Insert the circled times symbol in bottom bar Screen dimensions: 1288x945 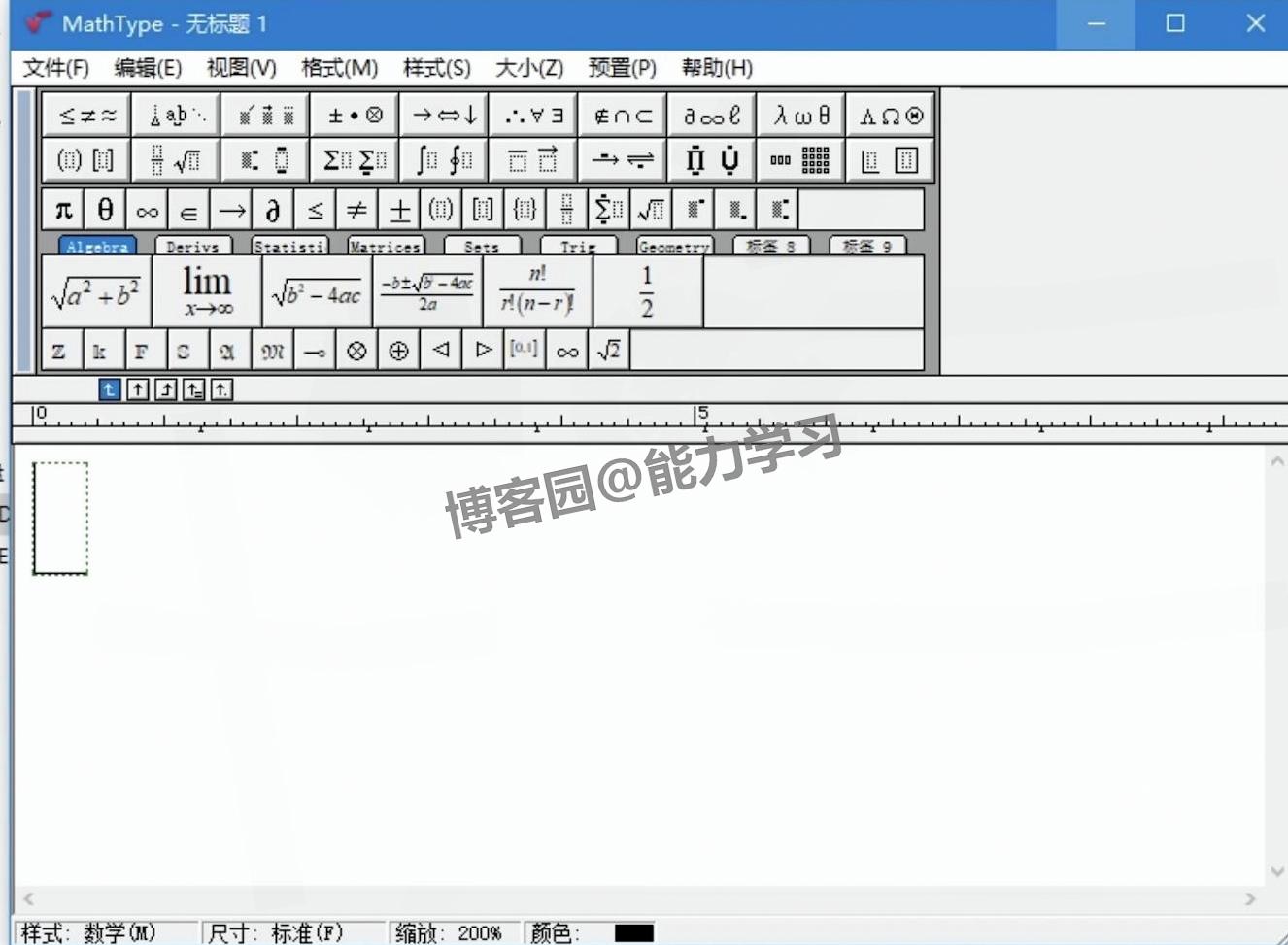coord(357,351)
